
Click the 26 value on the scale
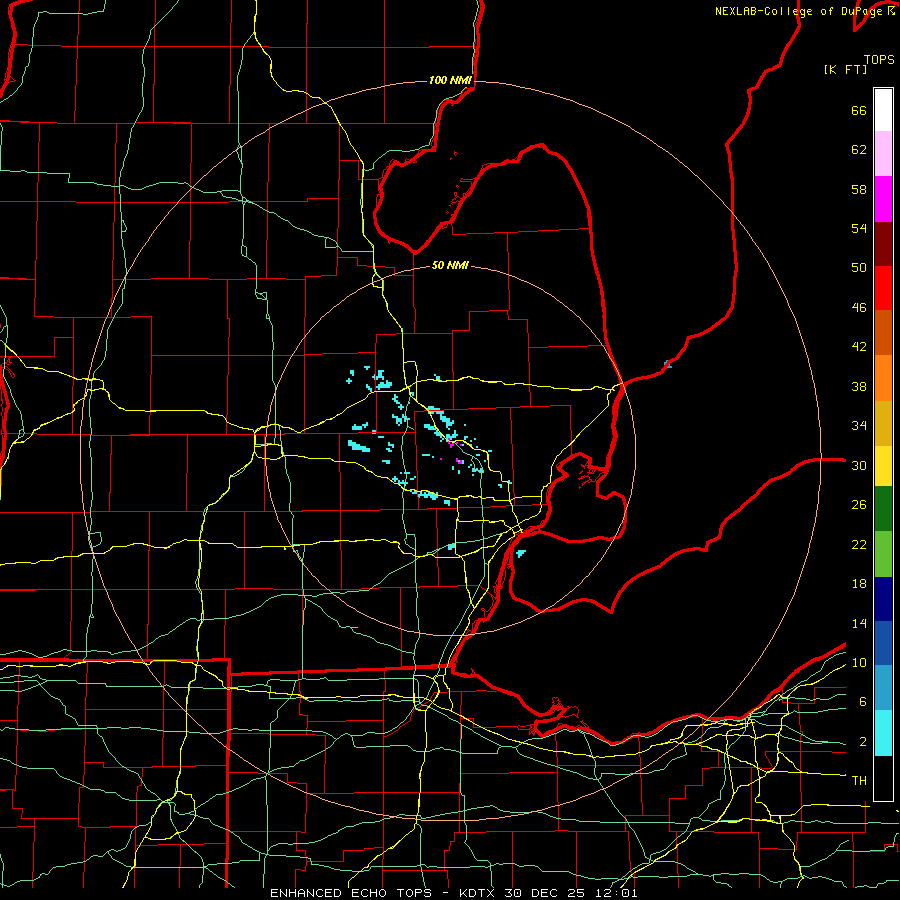coord(859,505)
